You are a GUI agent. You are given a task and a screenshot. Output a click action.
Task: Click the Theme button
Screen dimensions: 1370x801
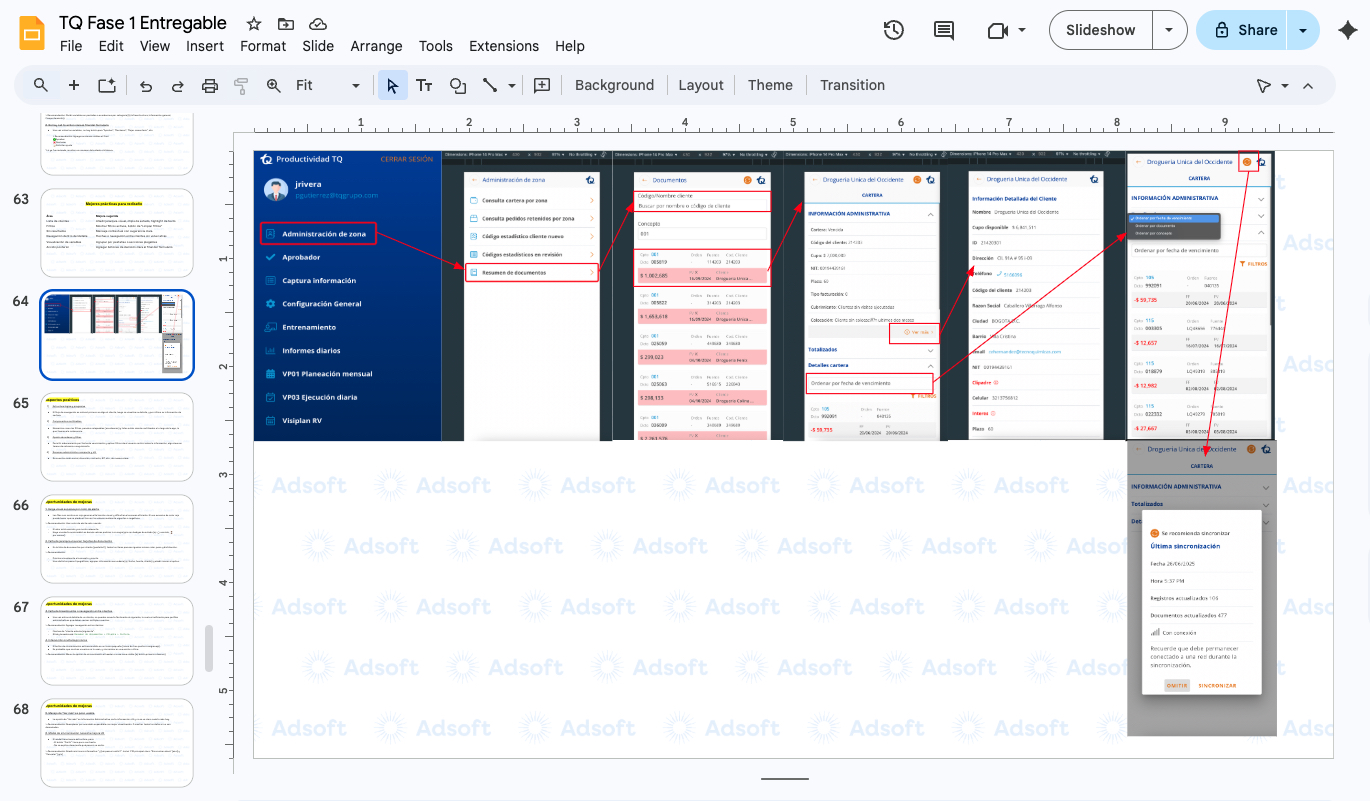click(x=770, y=85)
